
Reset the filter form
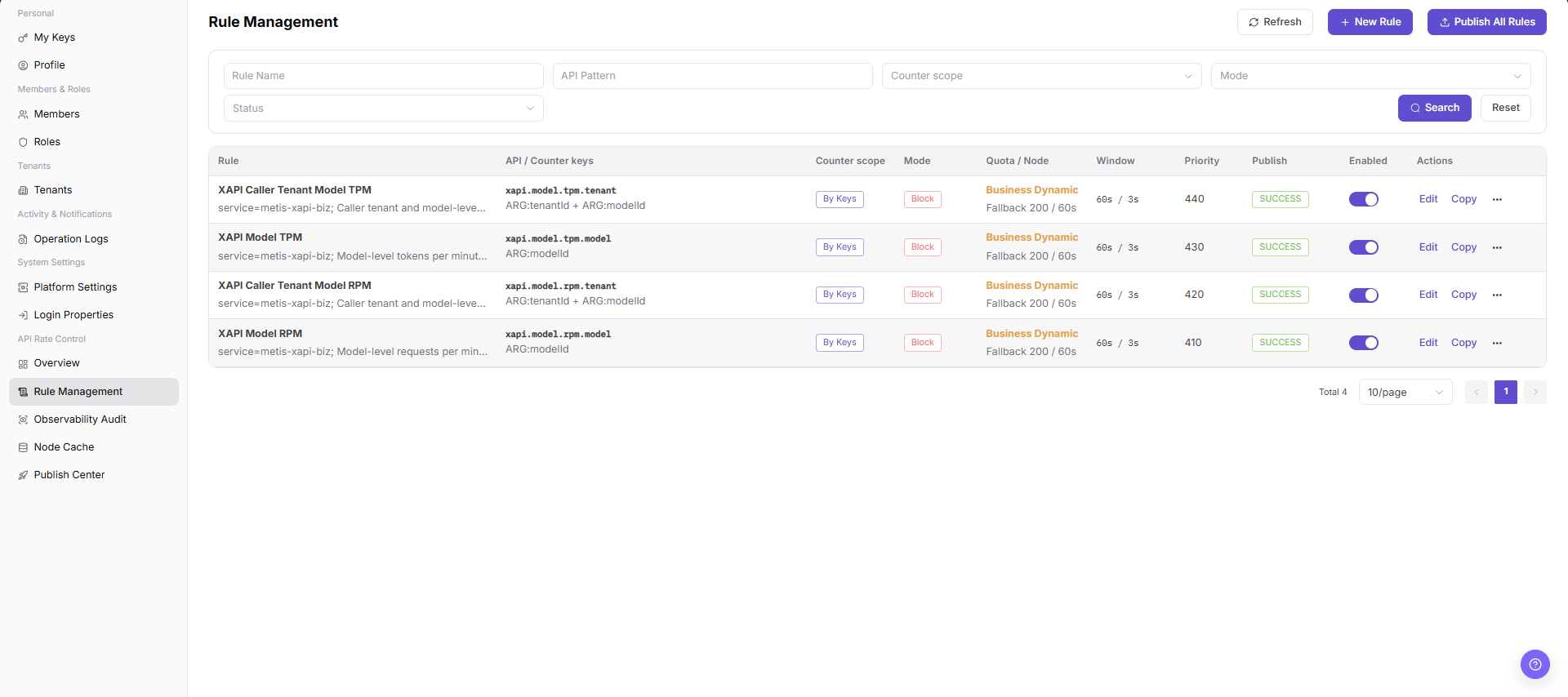pos(1505,108)
